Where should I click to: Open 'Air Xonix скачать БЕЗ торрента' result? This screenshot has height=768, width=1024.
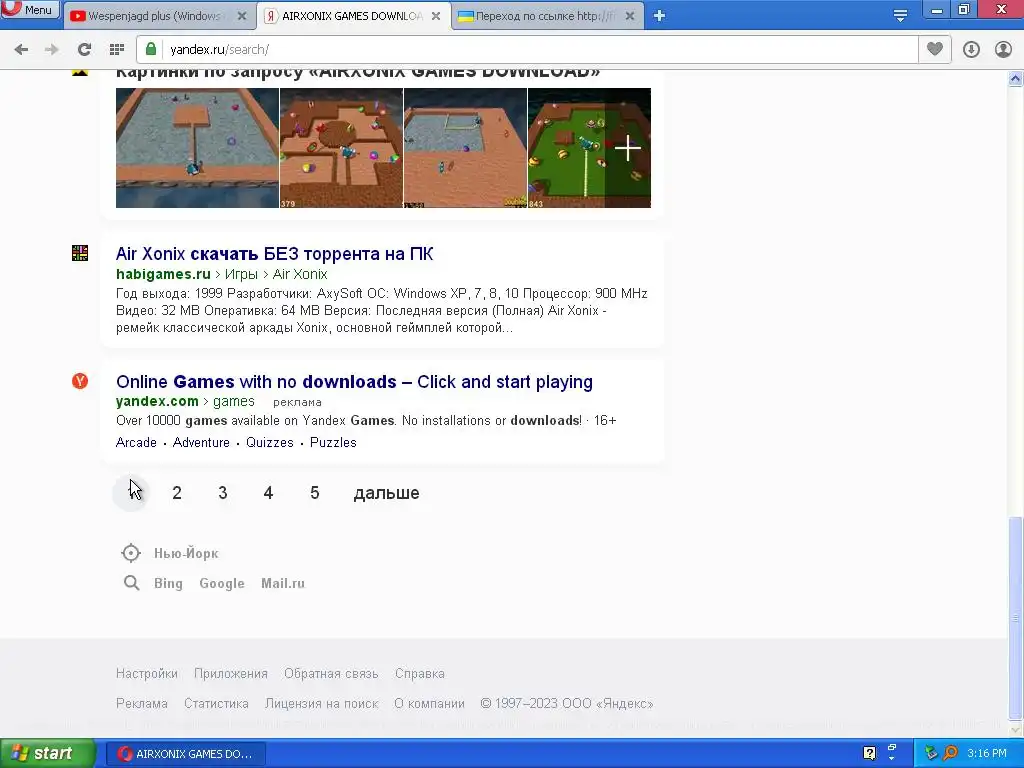[x=274, y=253]
